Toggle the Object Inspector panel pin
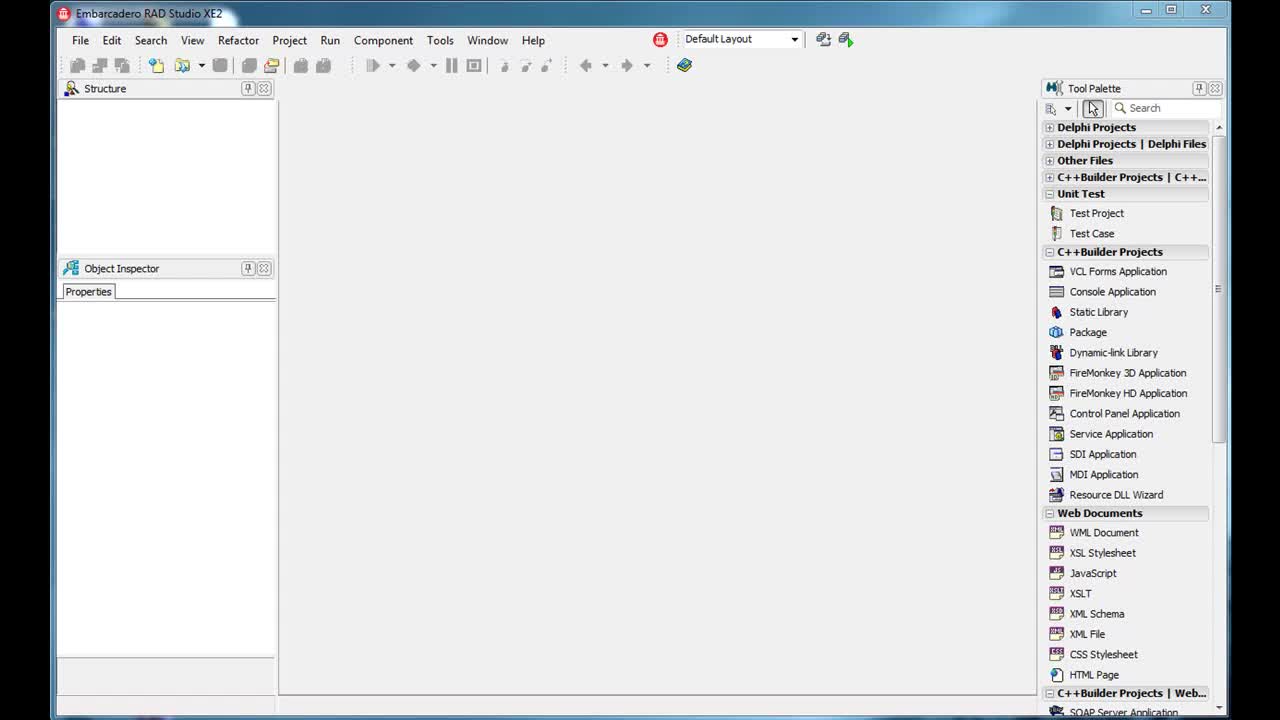The height and width of the screenshot is (720, 1280). (248, 268)
